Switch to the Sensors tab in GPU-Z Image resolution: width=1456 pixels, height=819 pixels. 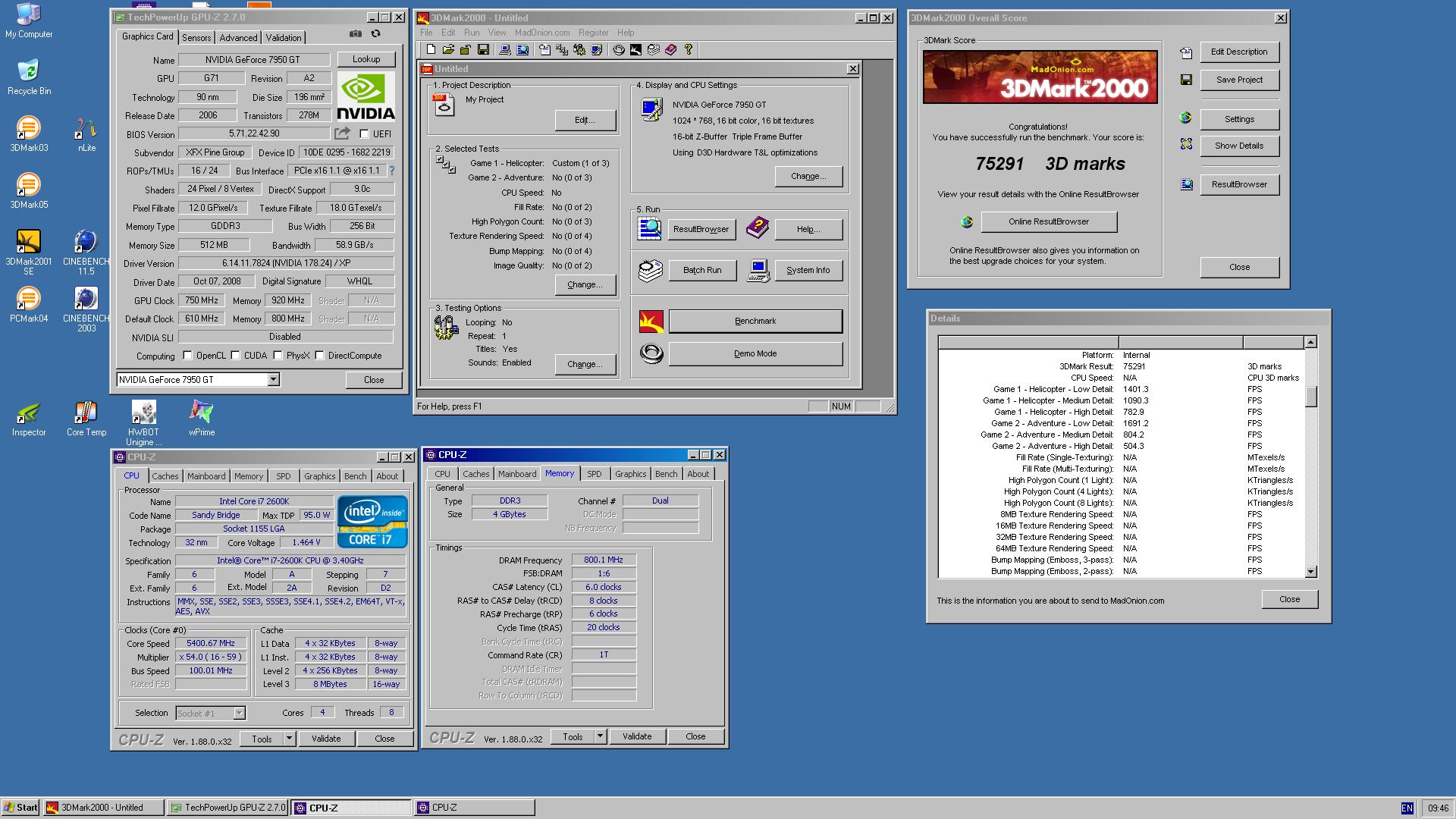pos(196,37)
